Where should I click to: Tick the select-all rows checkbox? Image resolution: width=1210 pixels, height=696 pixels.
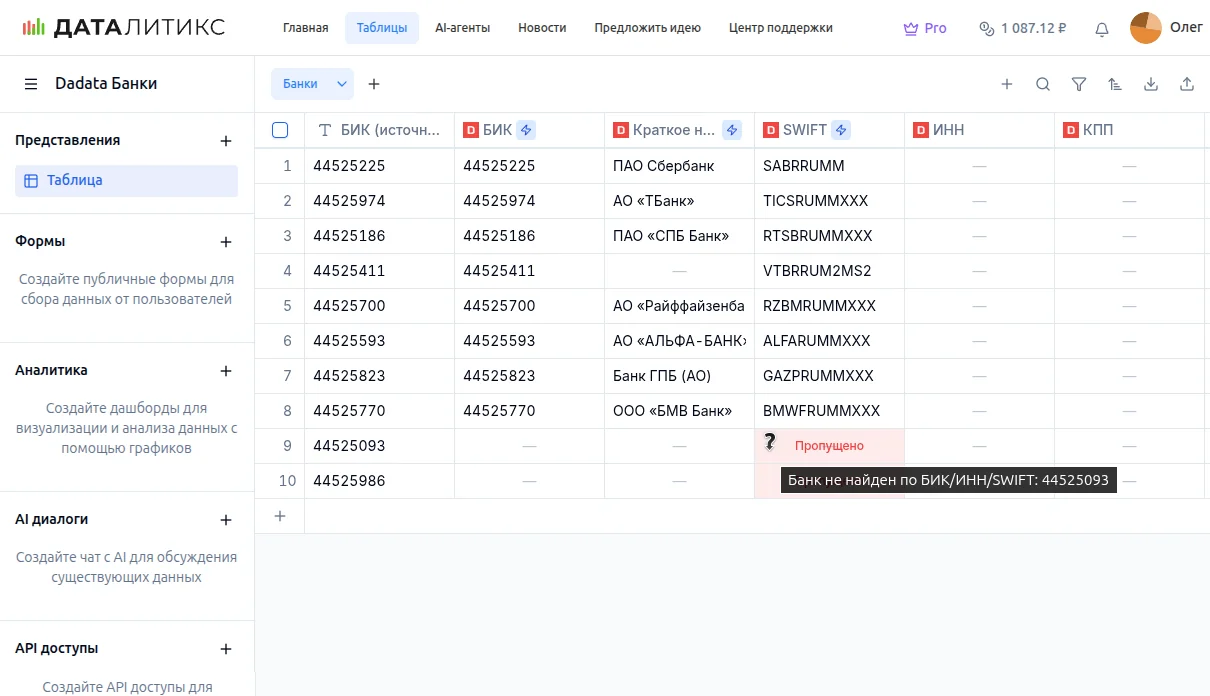pos(280,130)
